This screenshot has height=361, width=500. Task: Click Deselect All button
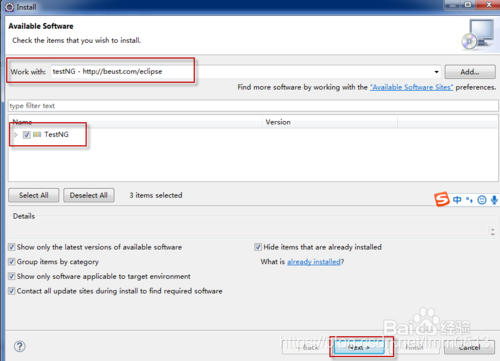89,195
